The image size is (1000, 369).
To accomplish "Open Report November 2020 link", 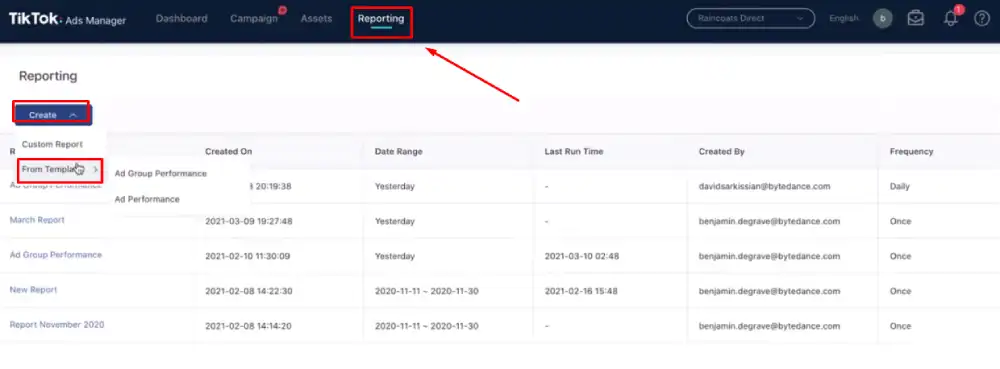I will pos(57,325).
